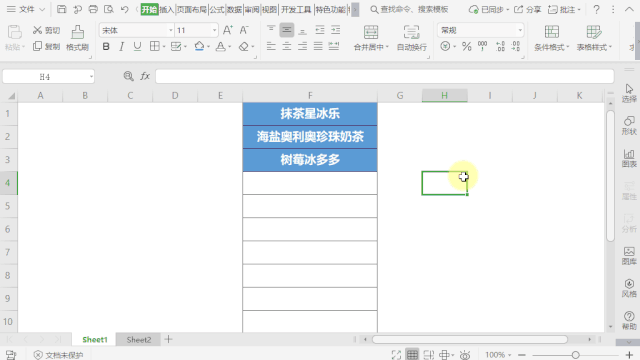Click the column F header

click(x=310, y=96)
